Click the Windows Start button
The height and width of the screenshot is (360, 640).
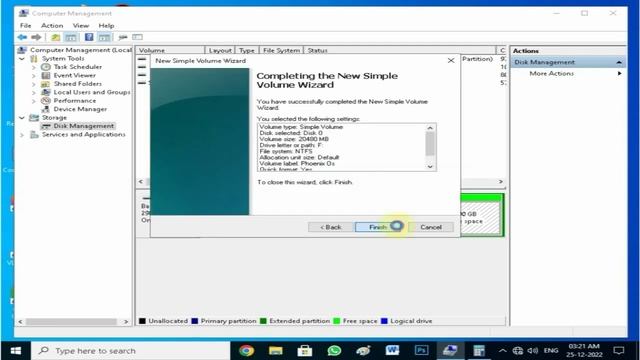pyautogui.click(x=16, y=351)
